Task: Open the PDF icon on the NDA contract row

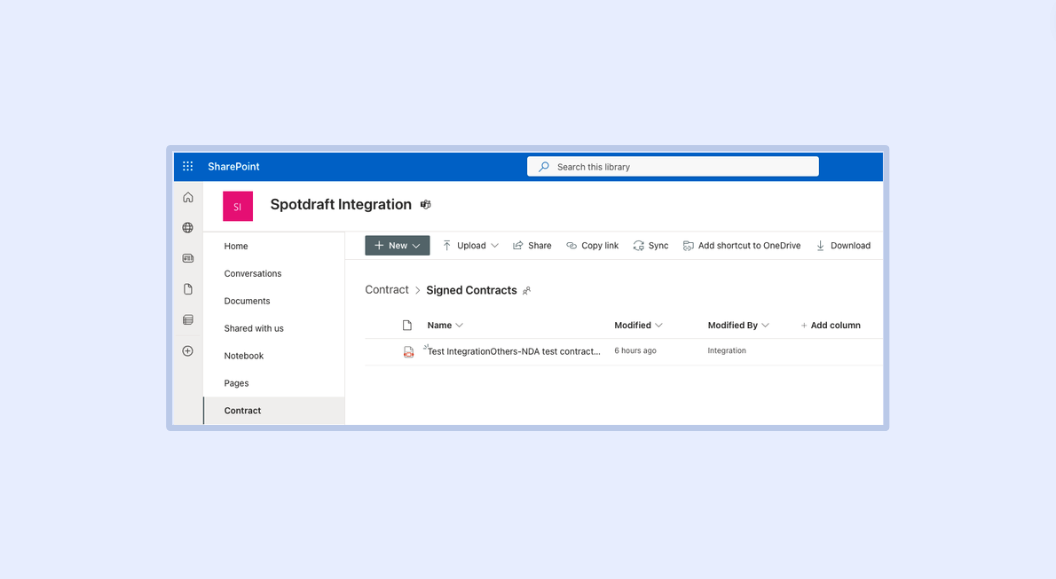Action: [408, 351]
